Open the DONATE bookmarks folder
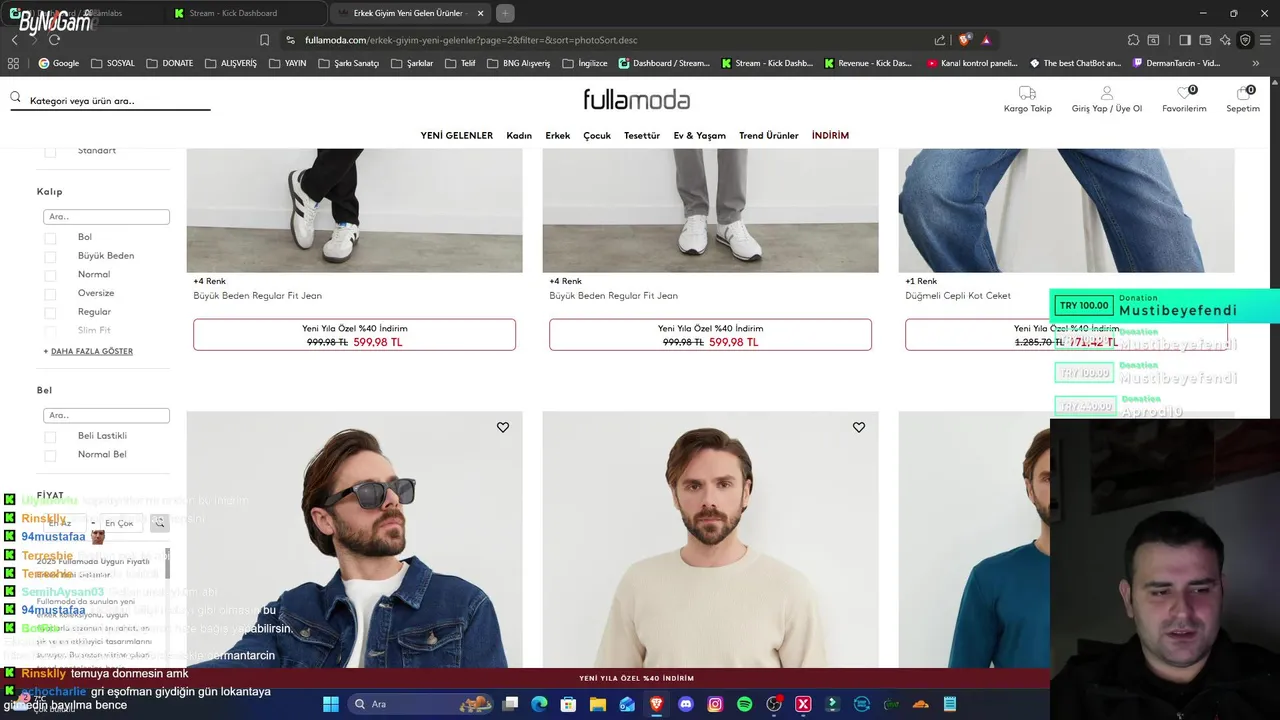The width and height of the screenshot is (1280, 720). tap(169, 63)
